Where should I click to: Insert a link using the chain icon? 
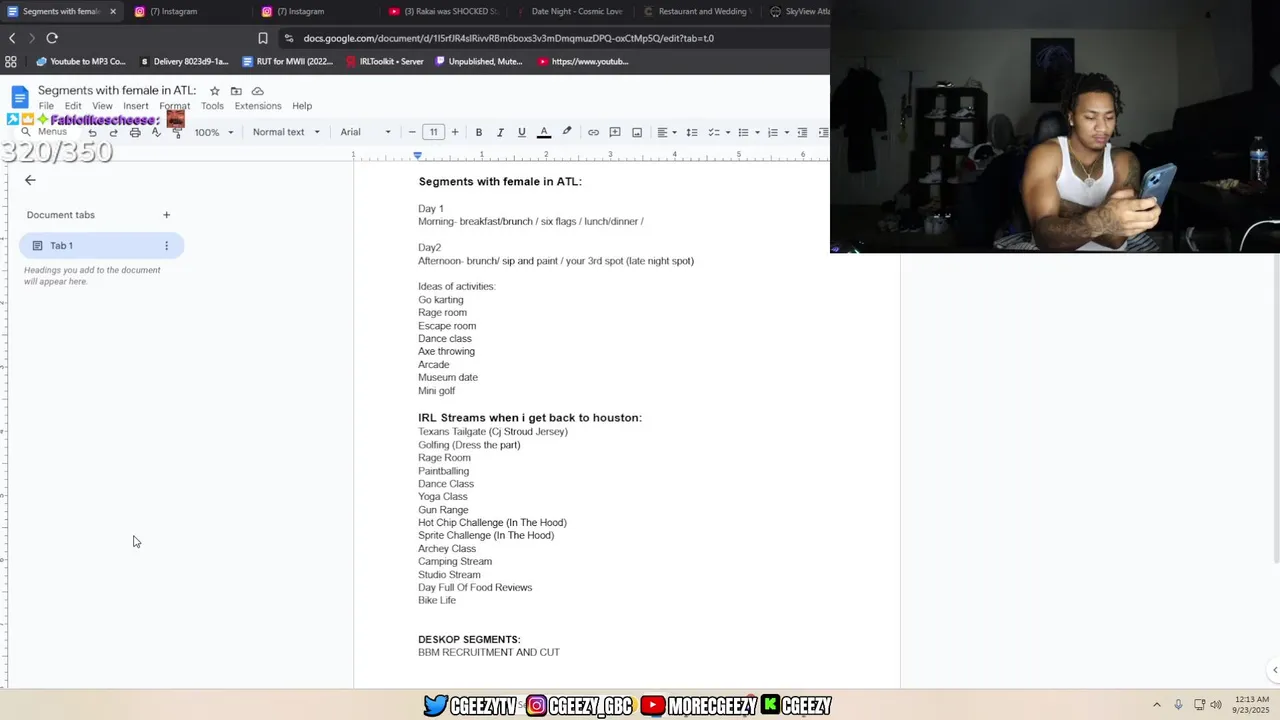(x=593, y=132)
